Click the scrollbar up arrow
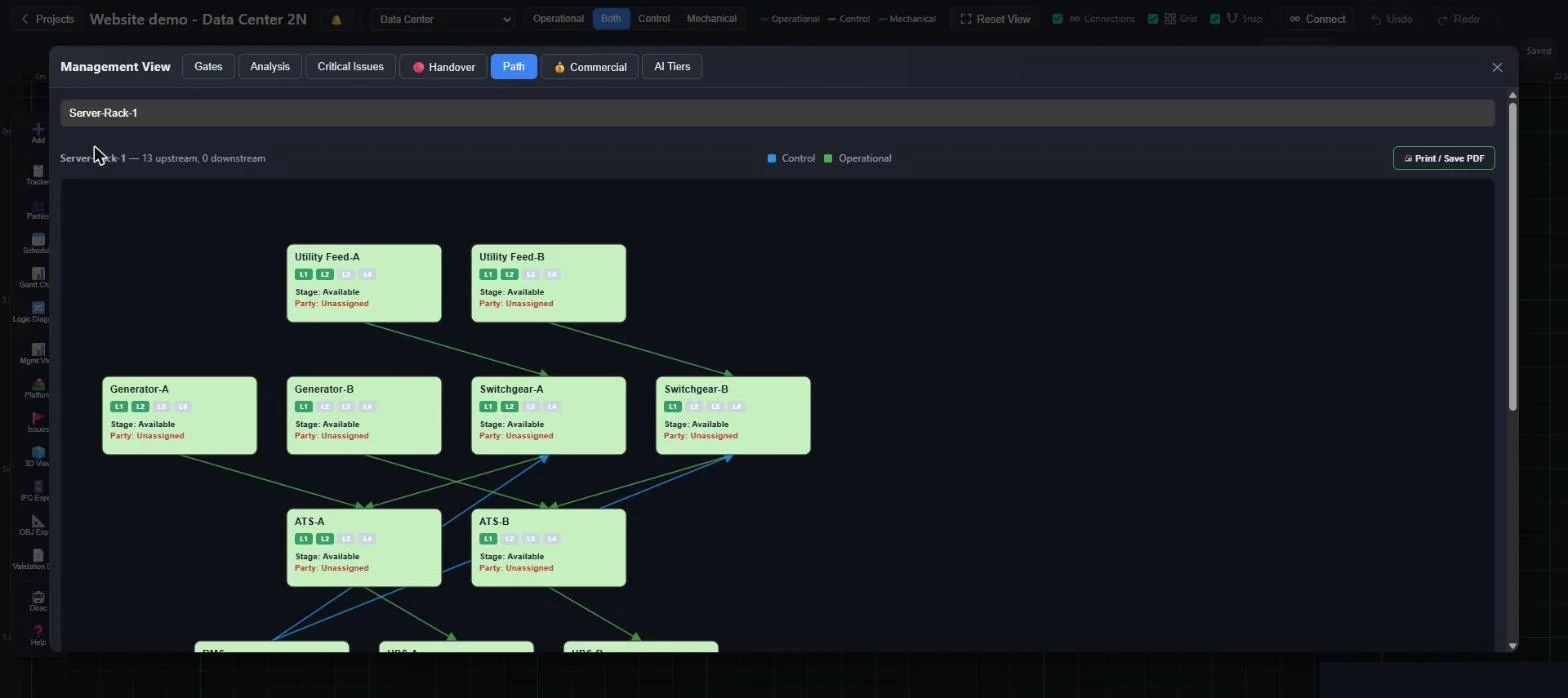The width and height of the screenshot is (1568, 698). [x=1512, y=94]
